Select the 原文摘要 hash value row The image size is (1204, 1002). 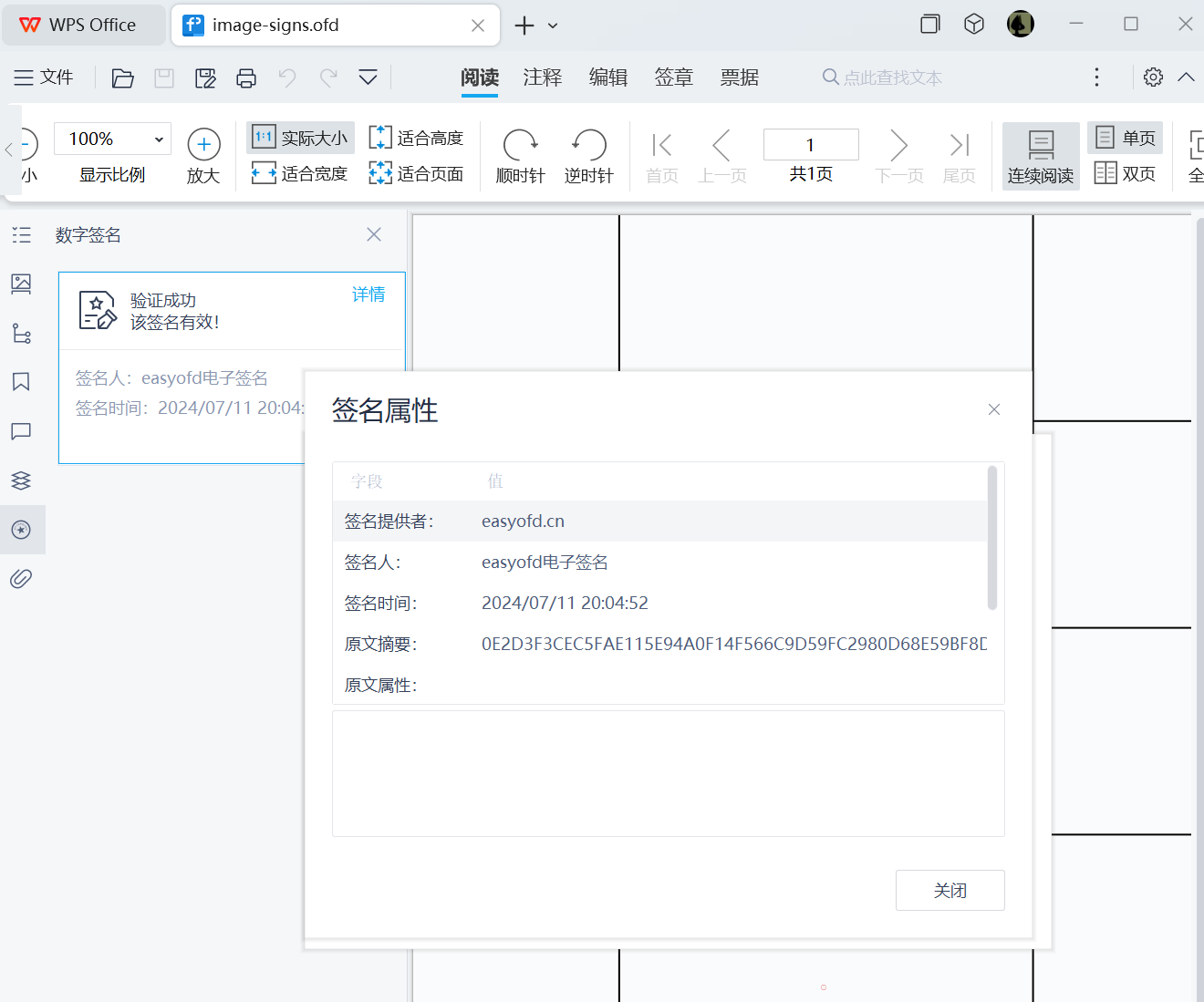coord(660,644)
